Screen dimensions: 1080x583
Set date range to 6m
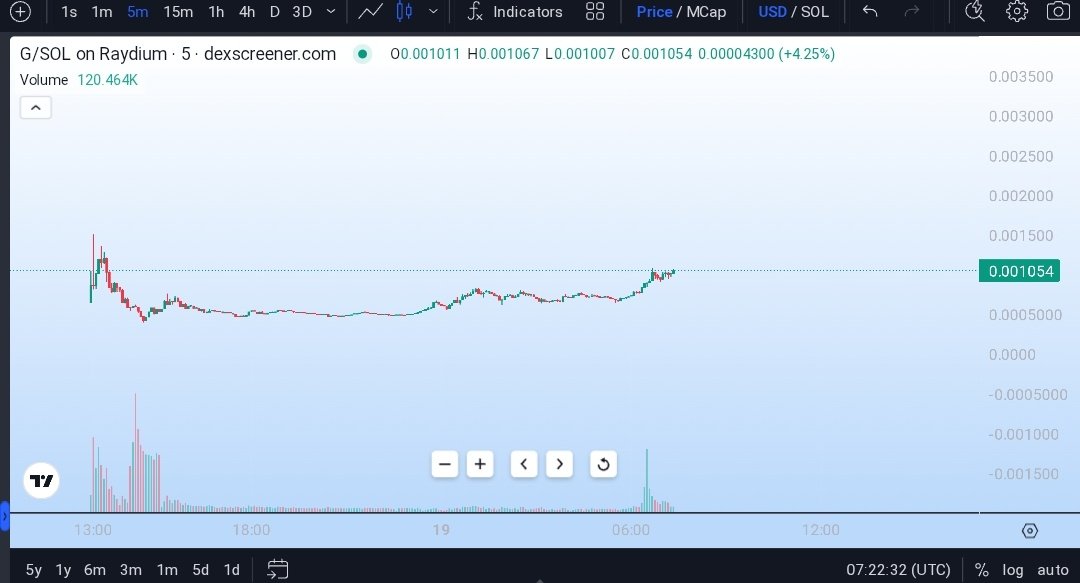(x=95, y=570)
